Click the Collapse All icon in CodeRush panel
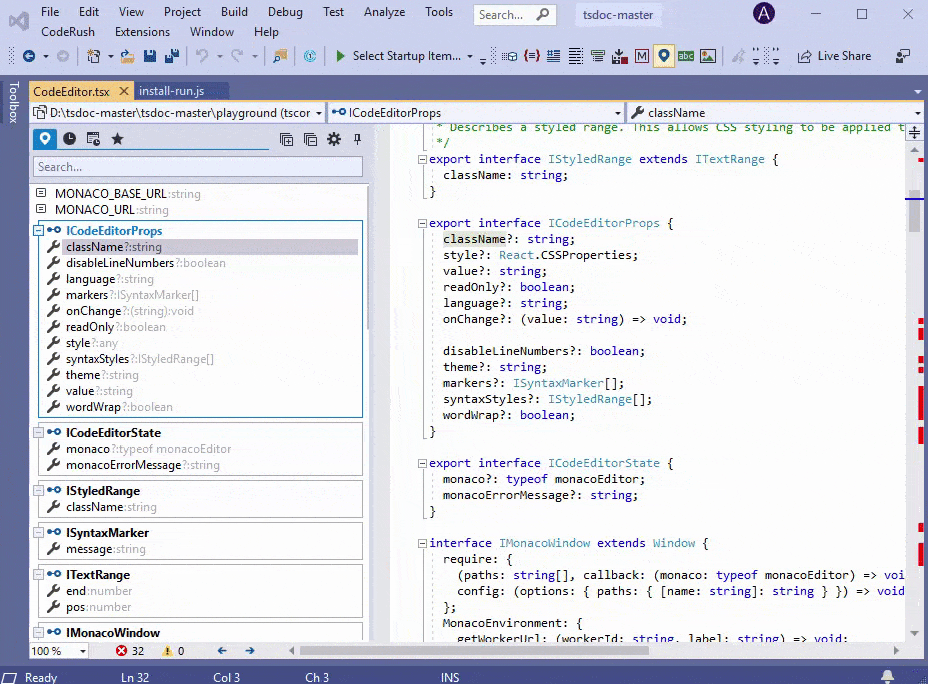Image resolution: width=928 pixels, height=684 pixels. (x=310, y=141)
